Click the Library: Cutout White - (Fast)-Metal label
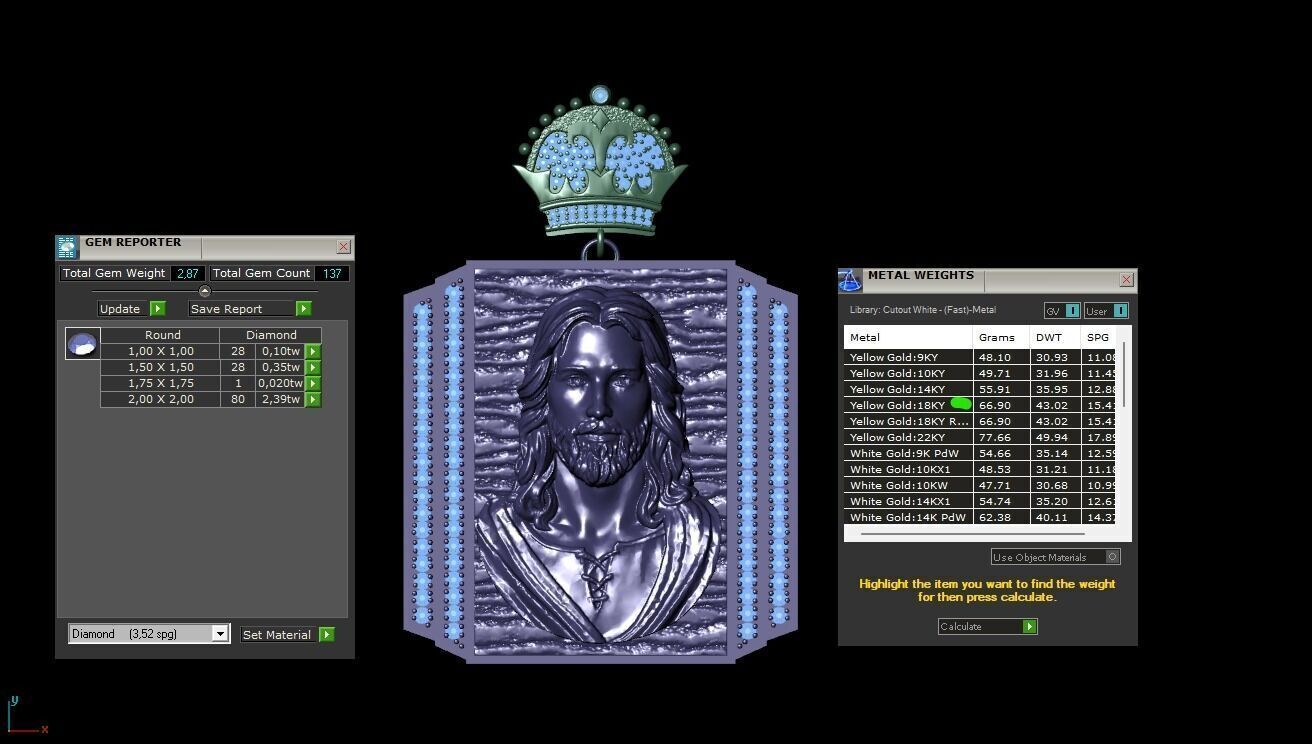 (x=922, y=310)
